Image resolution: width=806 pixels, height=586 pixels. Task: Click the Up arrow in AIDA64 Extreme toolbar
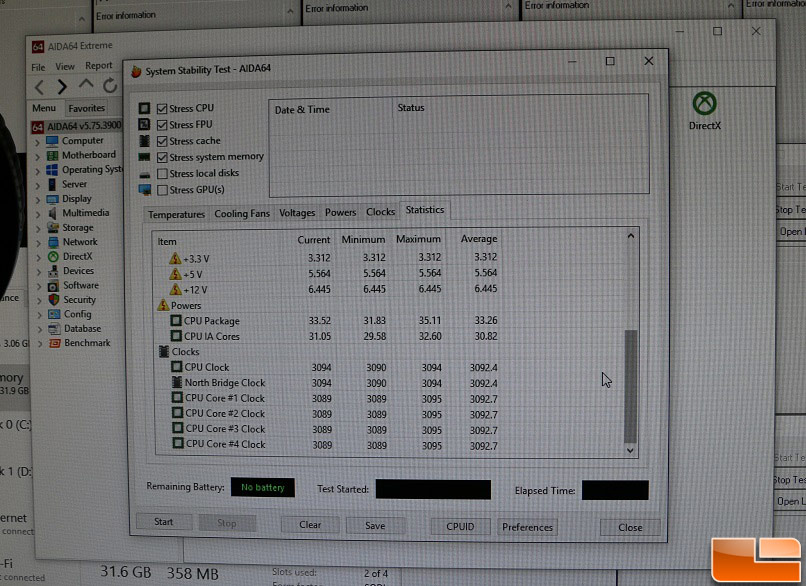click(86, 84)
